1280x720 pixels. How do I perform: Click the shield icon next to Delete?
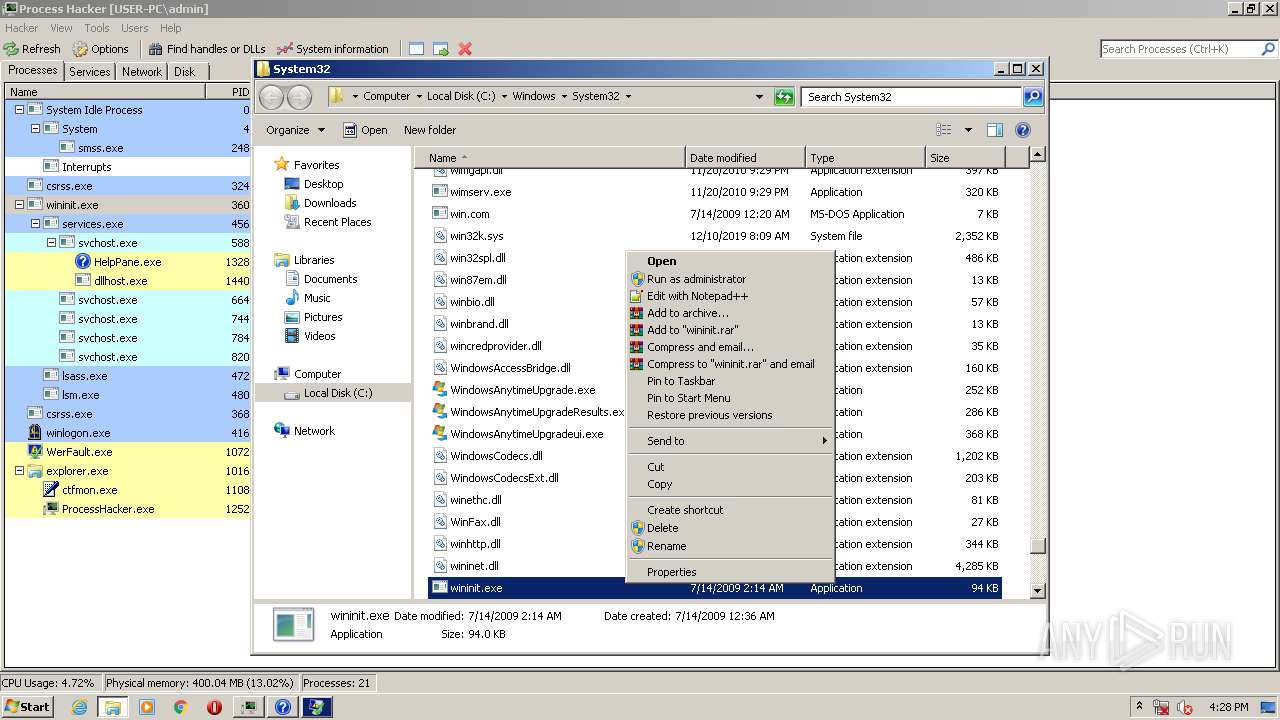637,528
